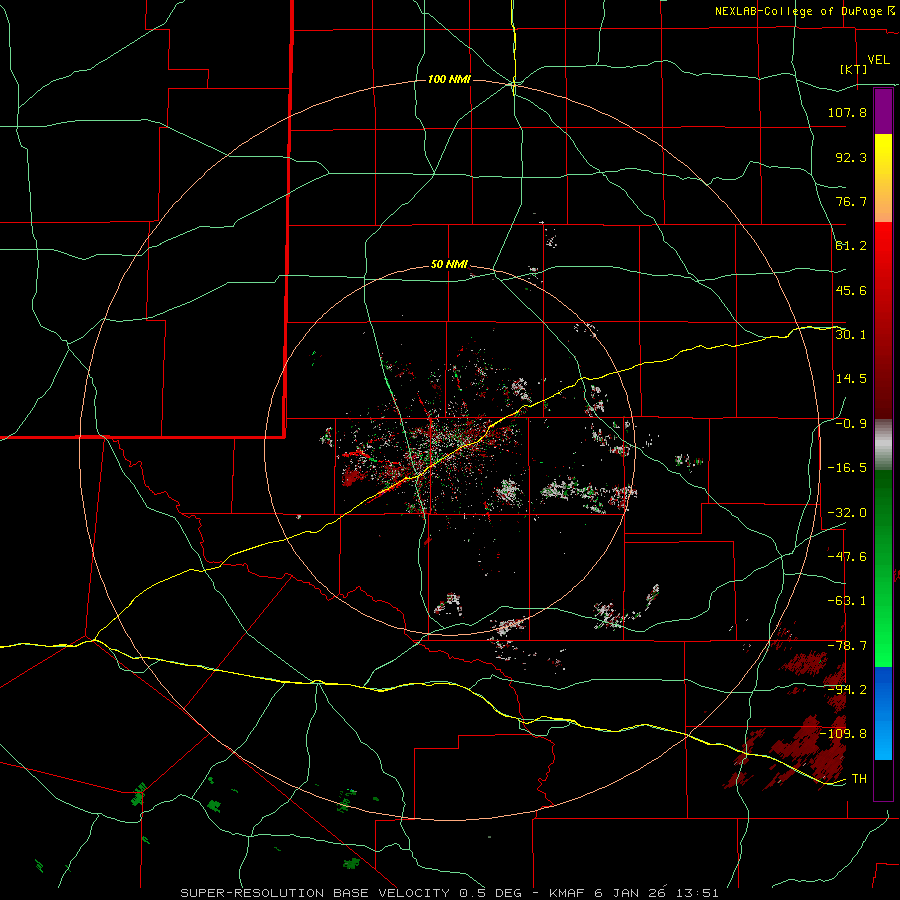Click the VEL legend heading
The height and width of the screenshot is (900, 900).
(878, 60)
